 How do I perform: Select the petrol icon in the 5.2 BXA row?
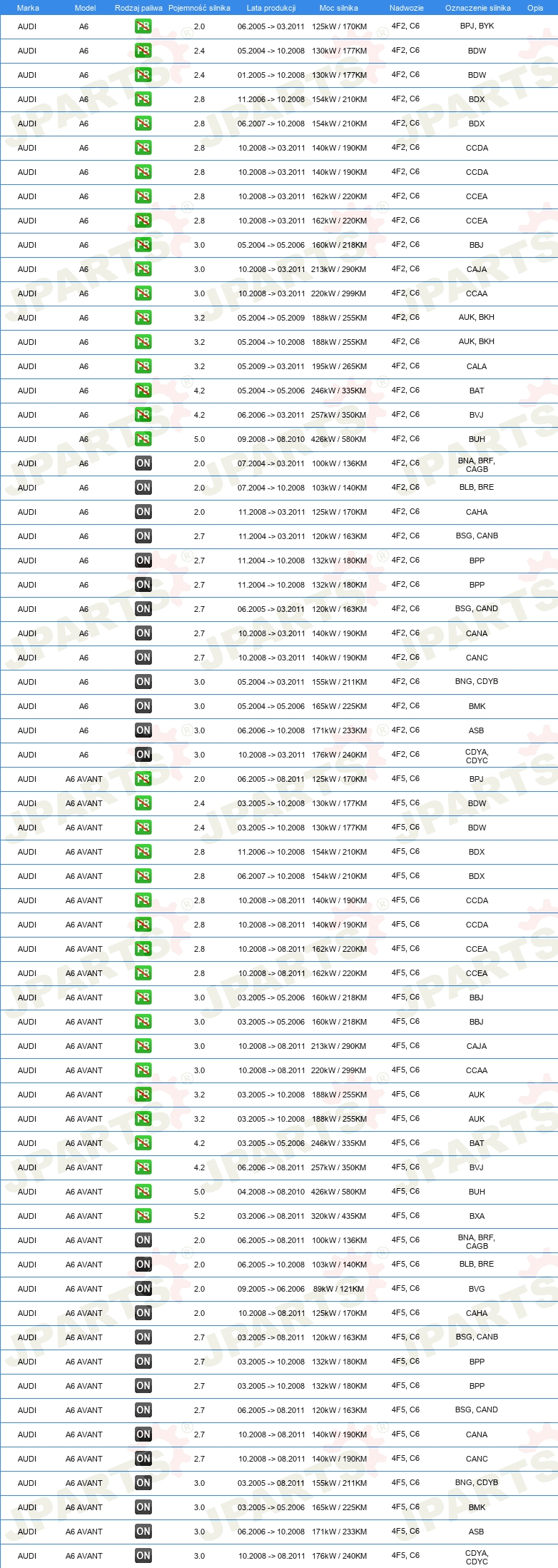143,1216
